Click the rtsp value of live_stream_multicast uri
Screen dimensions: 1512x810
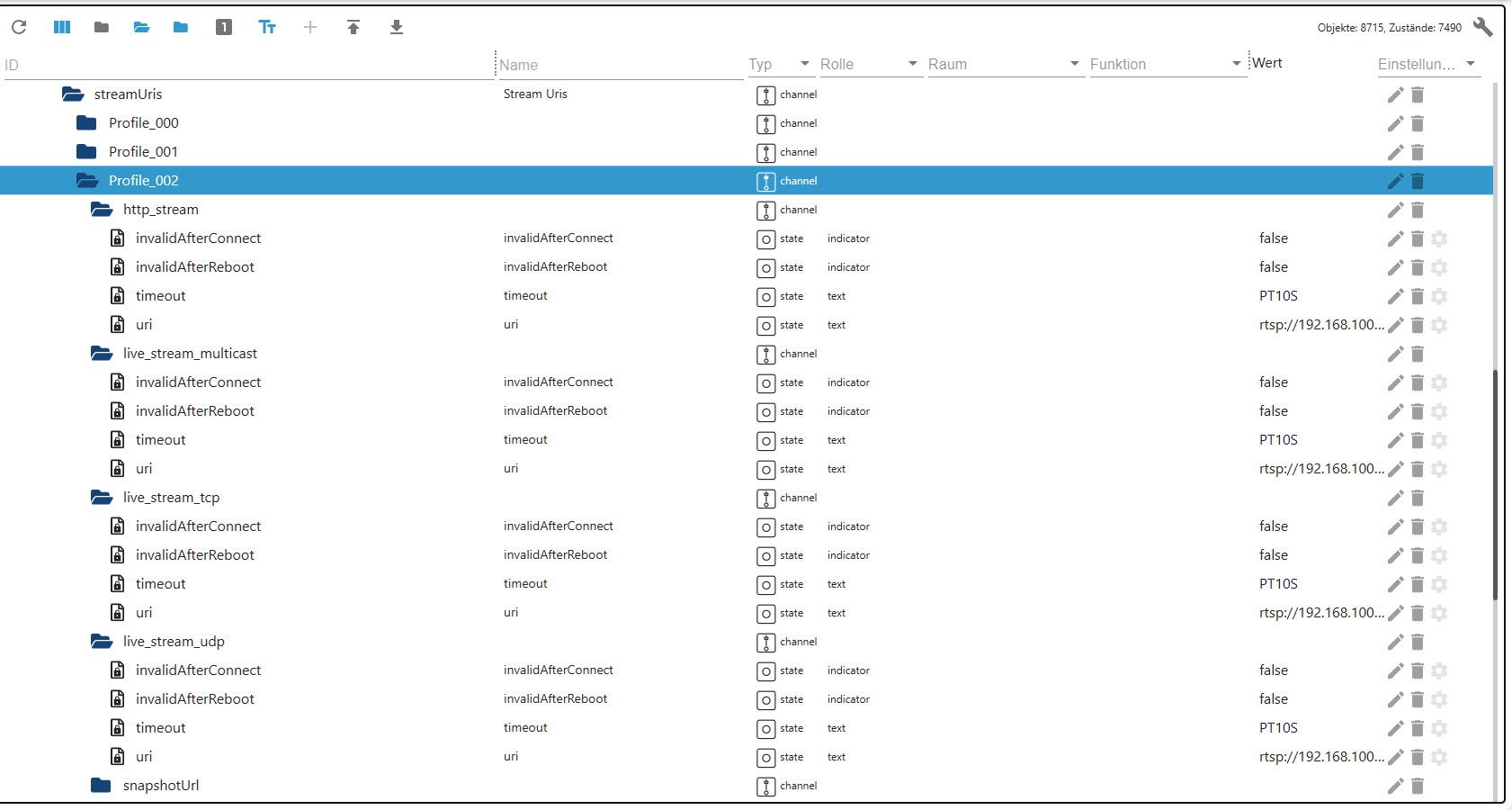[x=1321, y=469]
